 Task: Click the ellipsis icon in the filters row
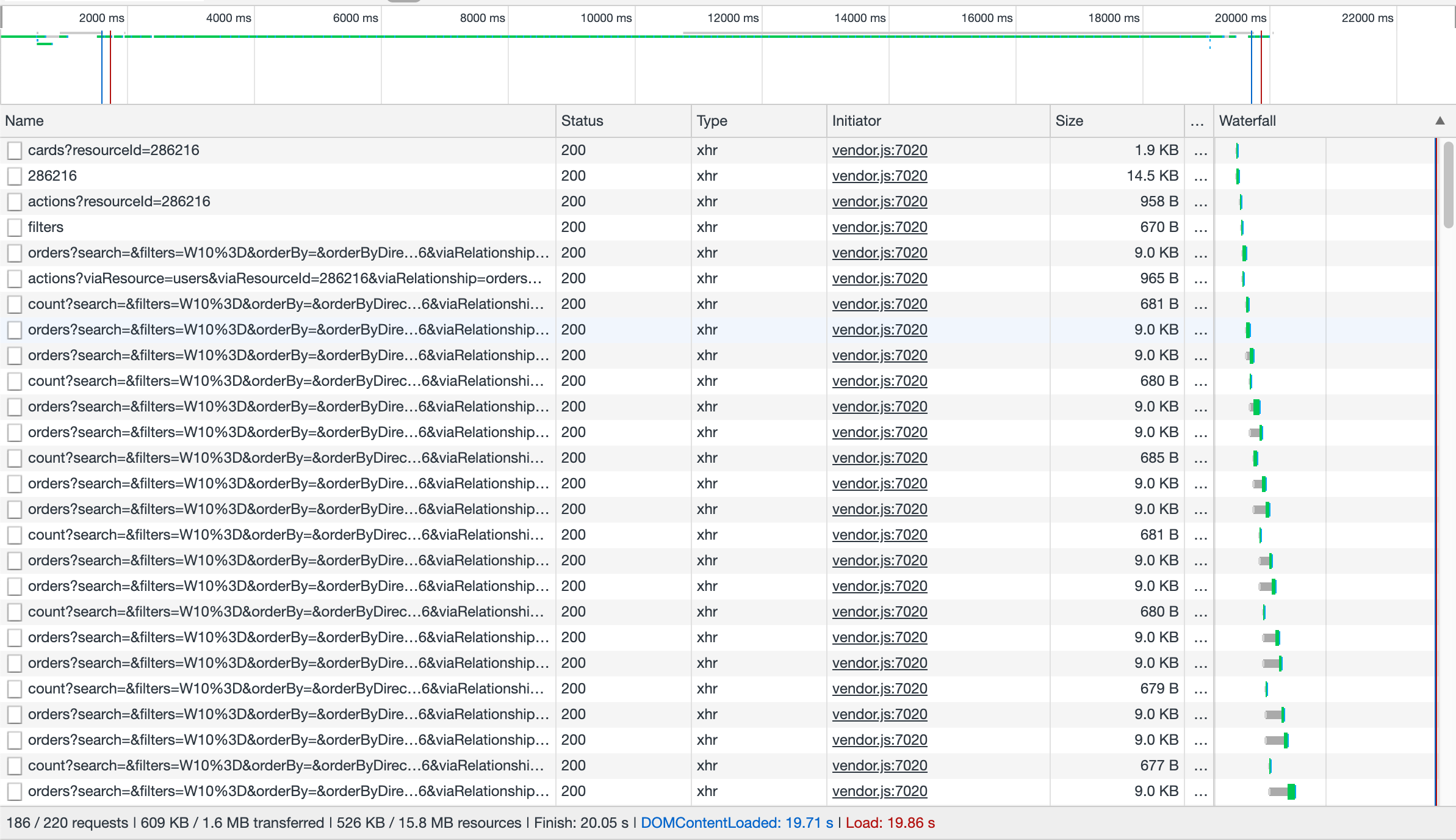point(1200,226)
